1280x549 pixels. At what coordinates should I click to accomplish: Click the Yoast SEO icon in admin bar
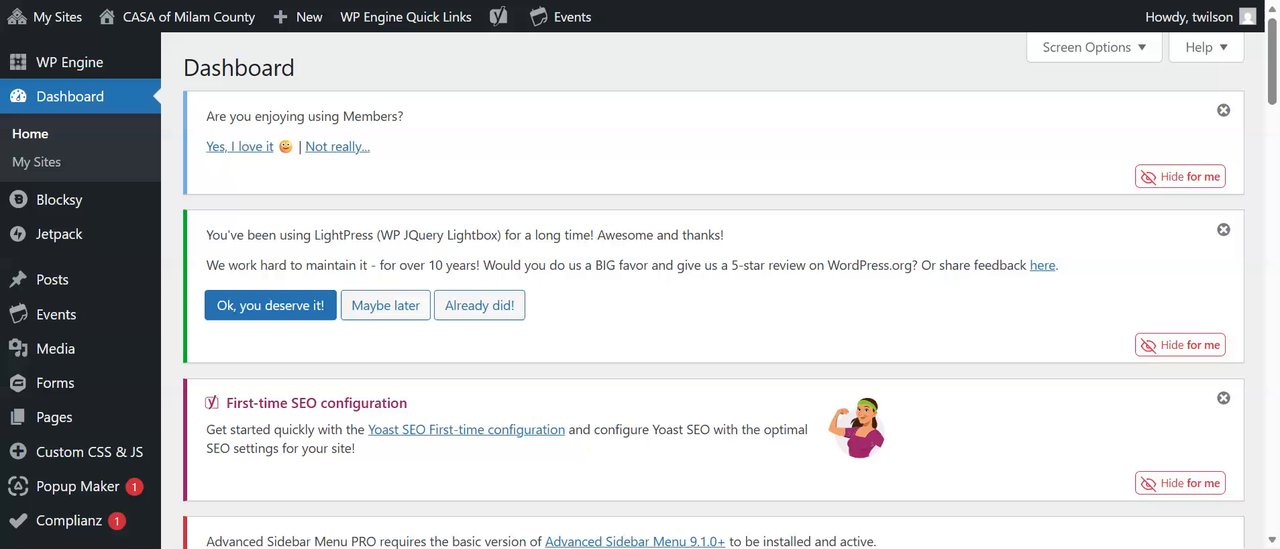pos(498,17)
